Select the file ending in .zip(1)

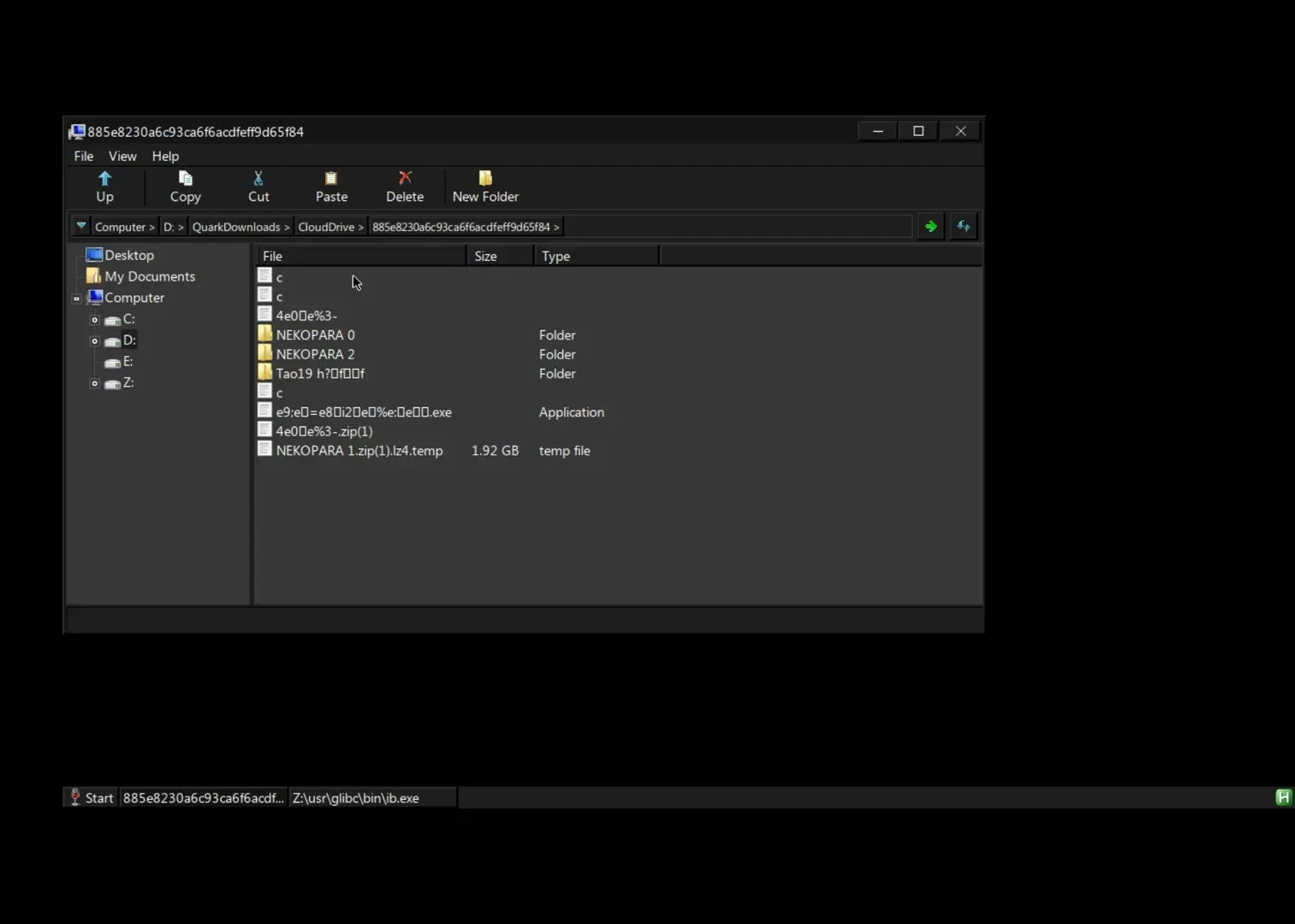[324, 431]
